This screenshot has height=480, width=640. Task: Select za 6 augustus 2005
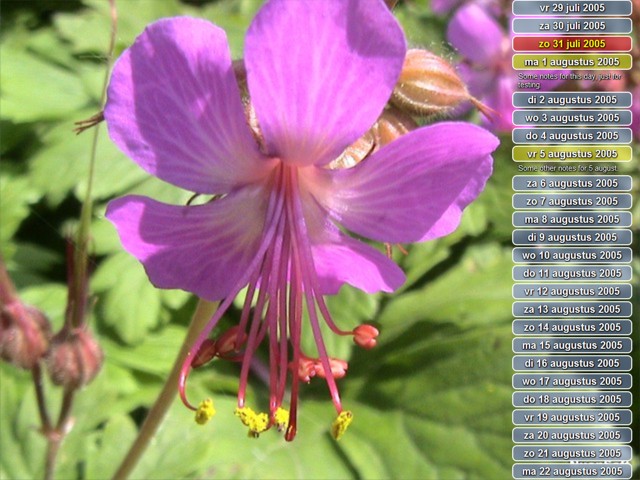click(x=572, y=183)
